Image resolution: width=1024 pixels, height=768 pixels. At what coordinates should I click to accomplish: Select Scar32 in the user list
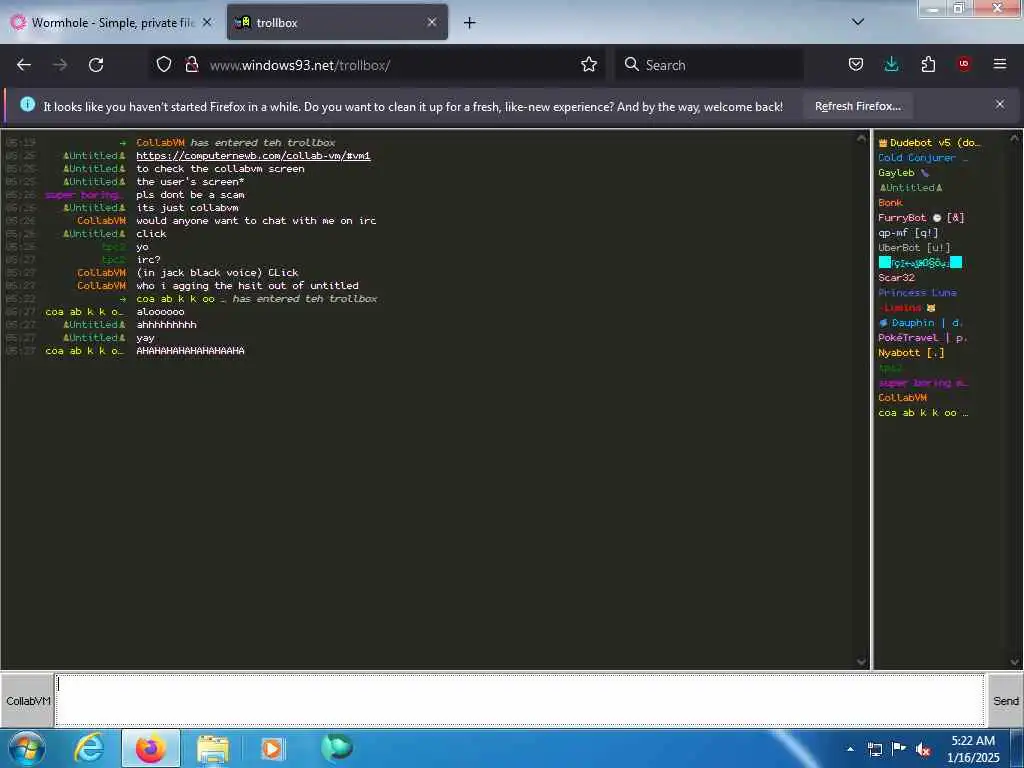(896, 278)
